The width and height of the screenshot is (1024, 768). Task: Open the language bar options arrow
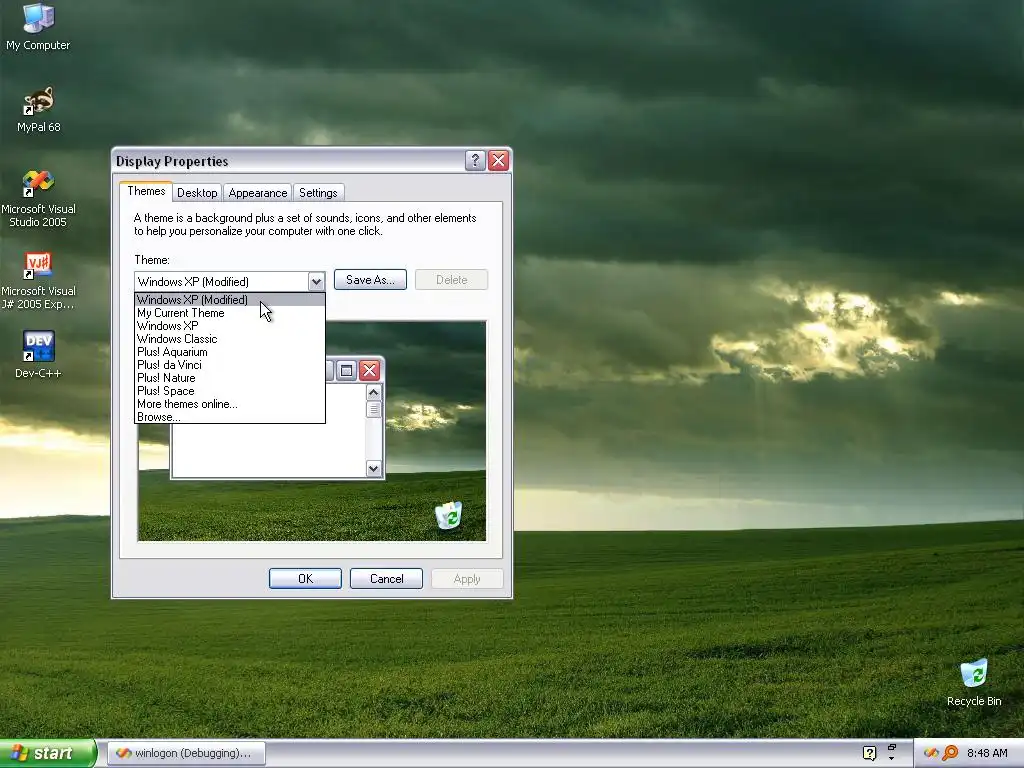tap(891, 758)
